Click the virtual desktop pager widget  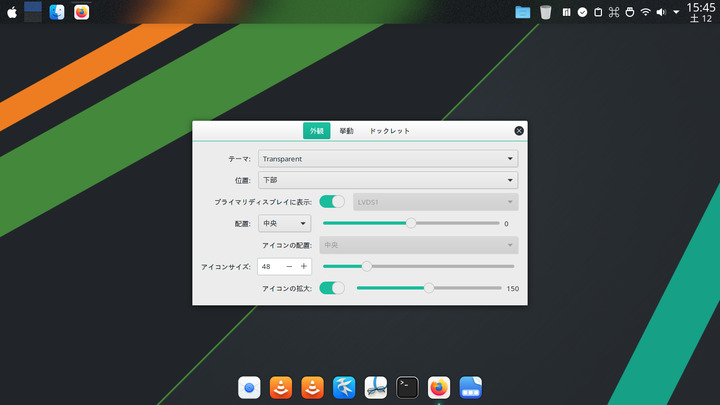33,12
